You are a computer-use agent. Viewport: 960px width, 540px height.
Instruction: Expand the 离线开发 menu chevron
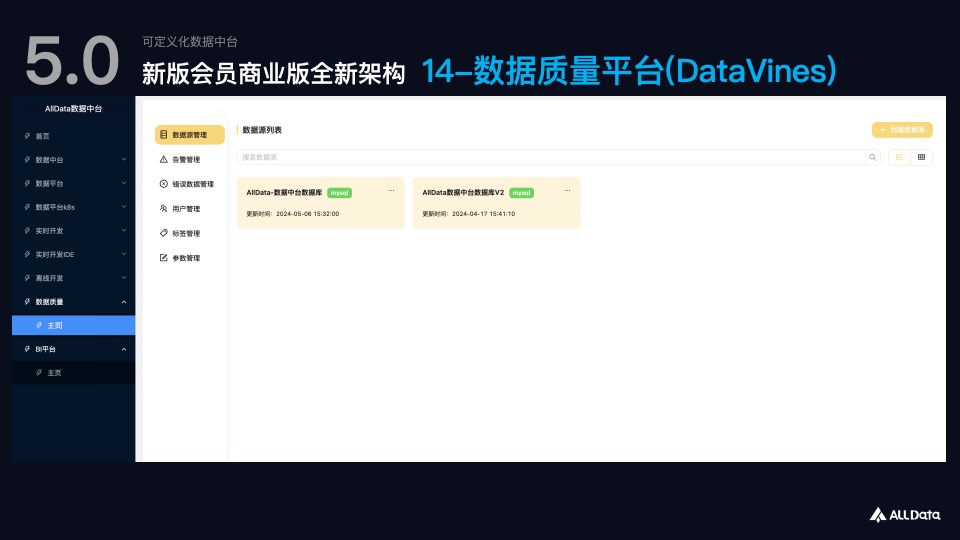click(124, 278)
